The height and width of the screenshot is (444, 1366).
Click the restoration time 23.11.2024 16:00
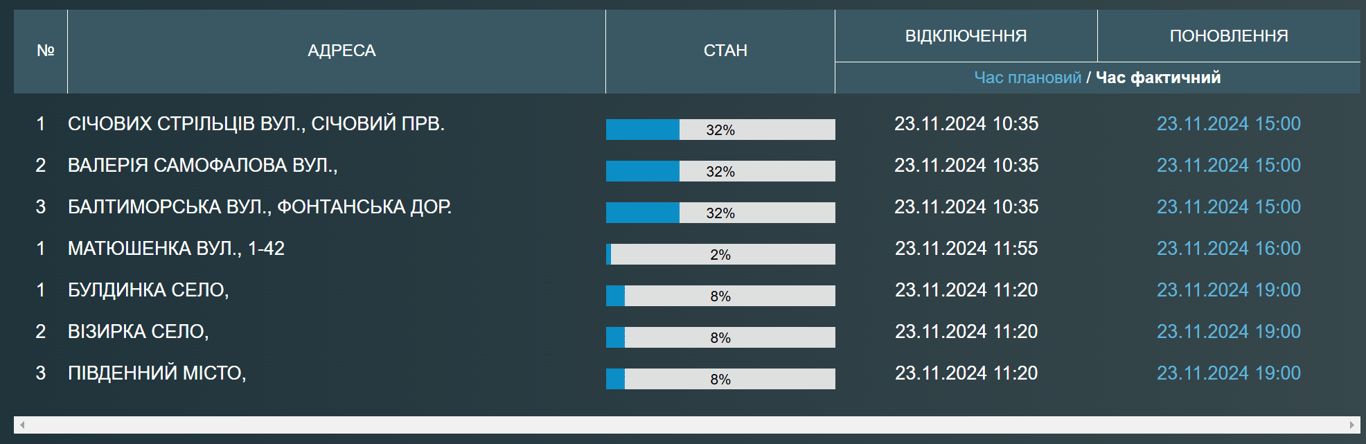tap(1228, 249)
